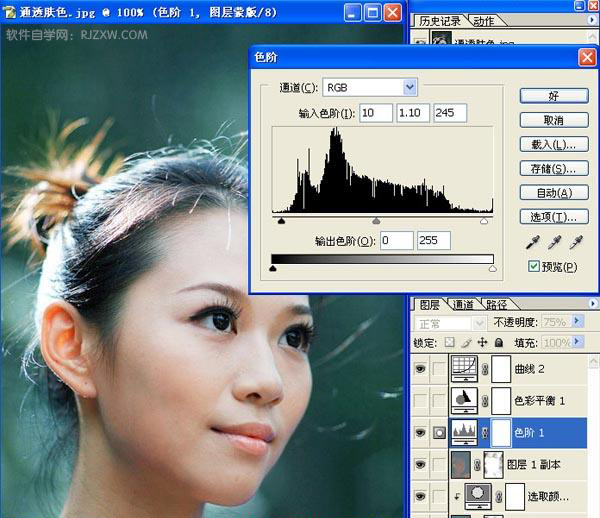Click the 自动(A) auto button
The height and width of the screenshot is (518, 600).
tap(554, 192)
